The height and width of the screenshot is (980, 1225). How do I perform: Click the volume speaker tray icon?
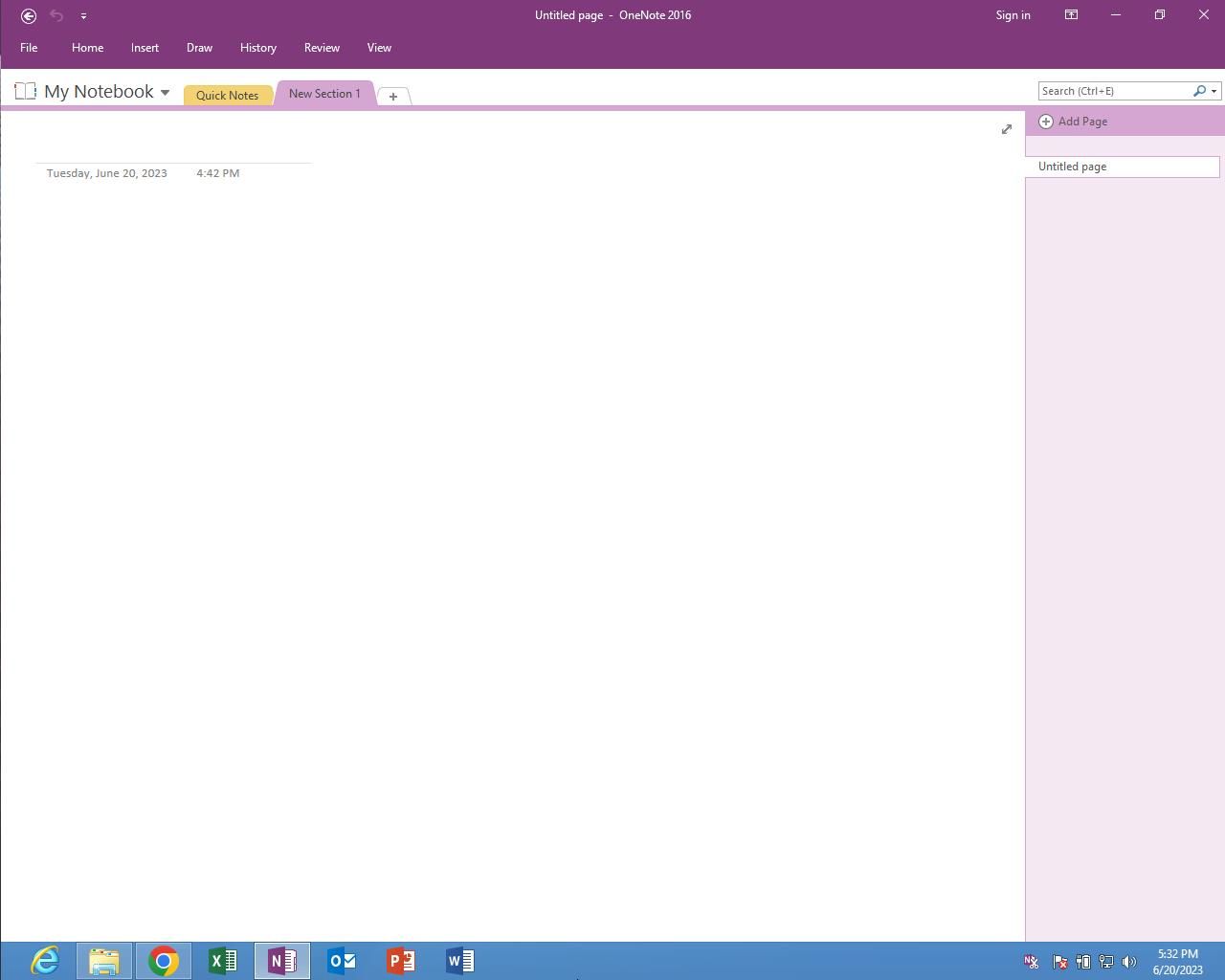(1128, 962)
